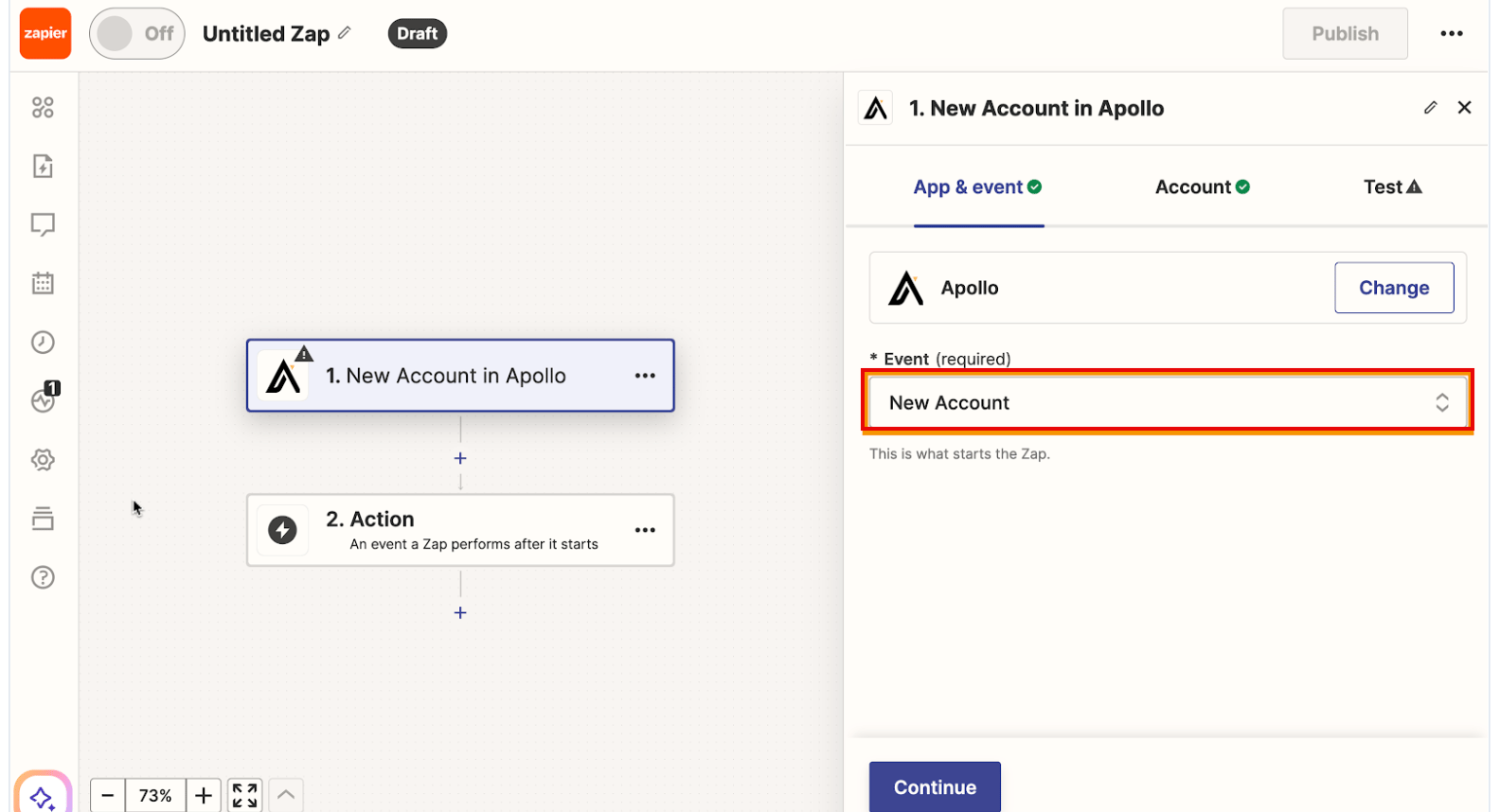Click the Untitled Zap title text
The image size is (1500, 812).
click(x=266, y=34)
